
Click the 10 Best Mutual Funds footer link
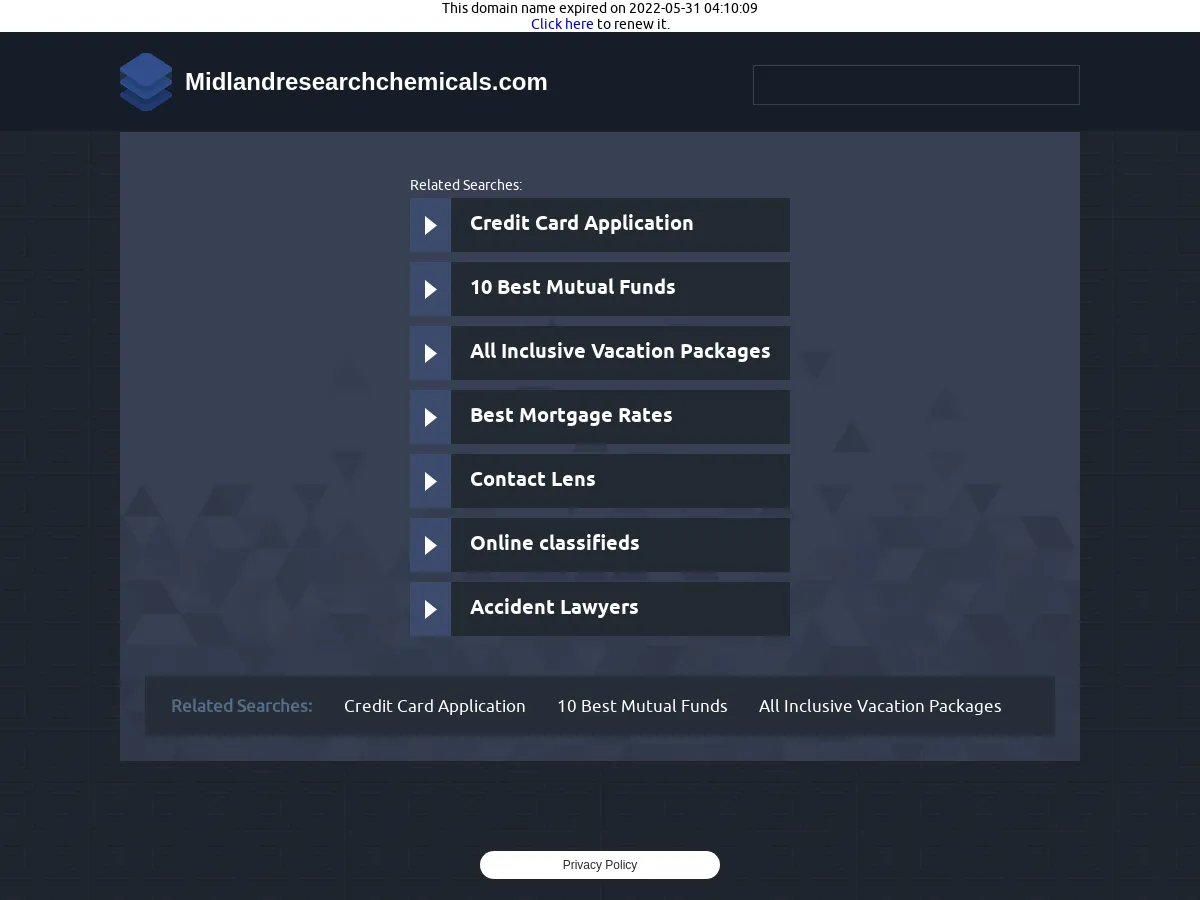(642, 705)
